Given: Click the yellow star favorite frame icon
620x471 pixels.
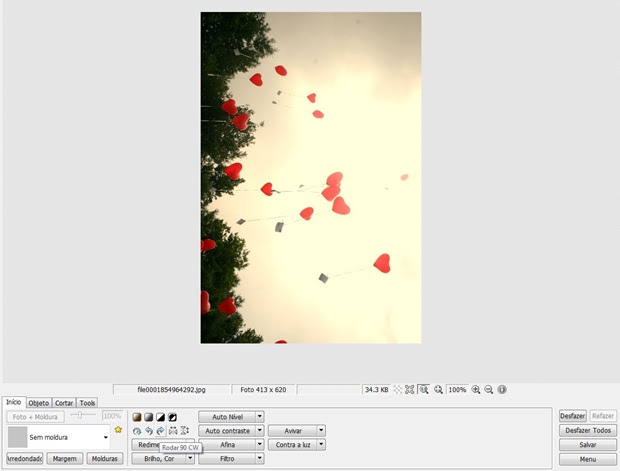Looking at the screenshot, I should (x=118, y=429).
